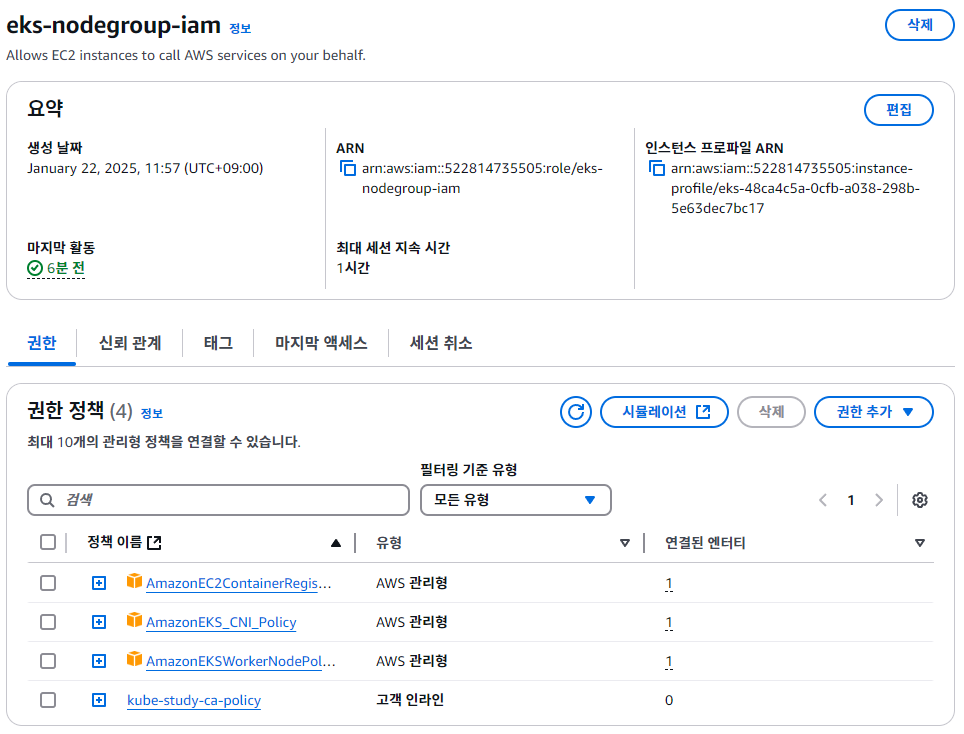Sort by 유형 column arrow
Screen dimensions: 964x734
click(625, 543)
